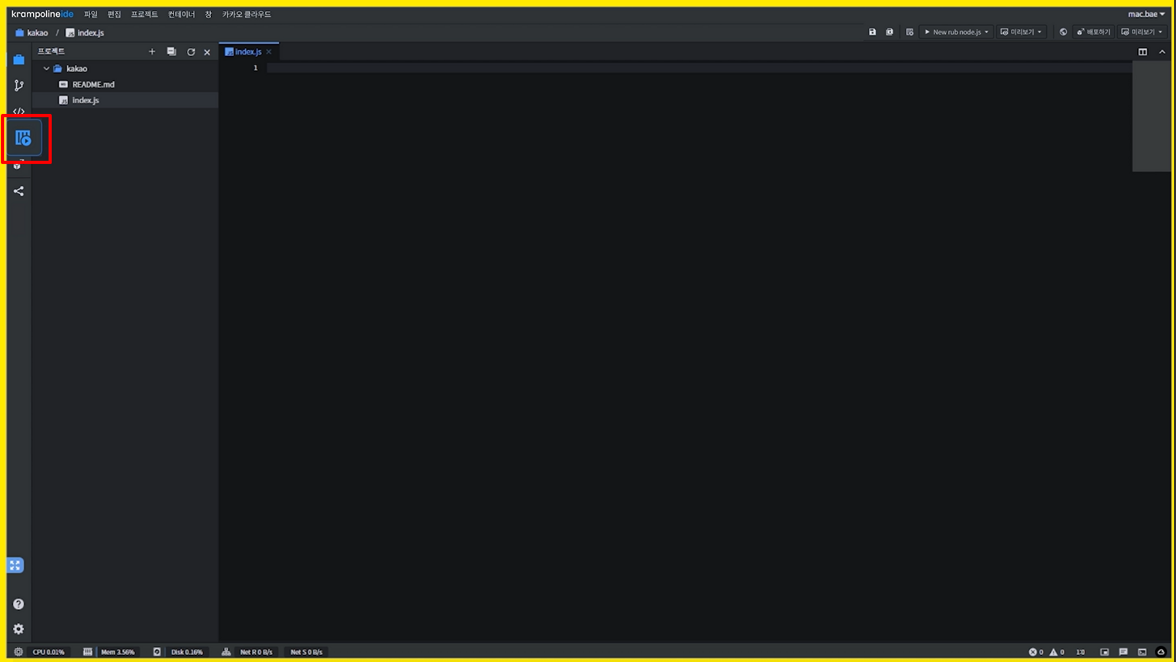Click the 프로젝트 panel title
This screenshot has width=1176, height=662.
(x=51, y=51)
